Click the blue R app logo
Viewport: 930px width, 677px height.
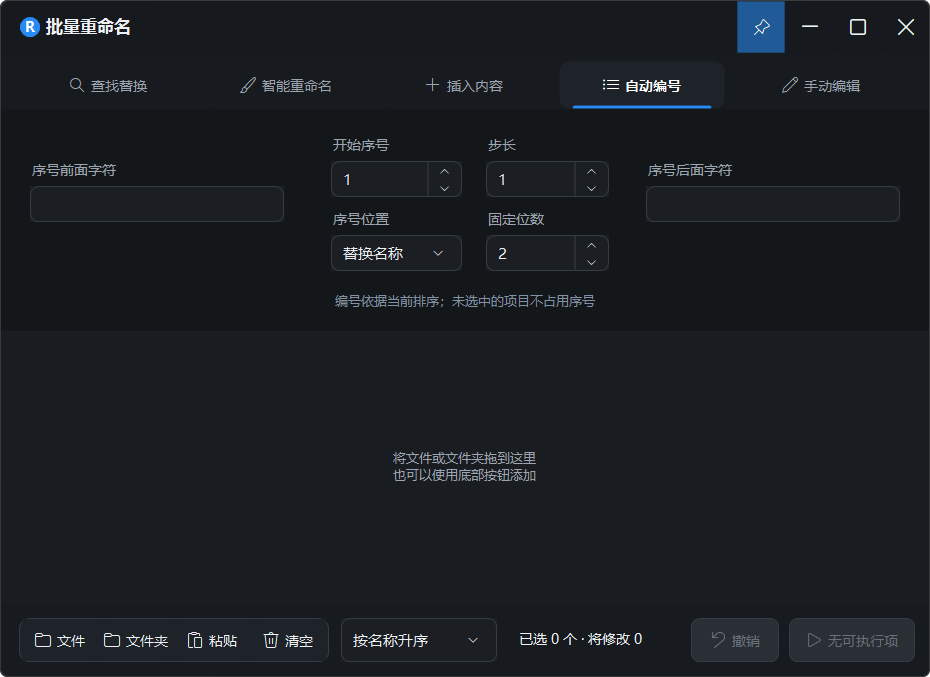(29, 27)
